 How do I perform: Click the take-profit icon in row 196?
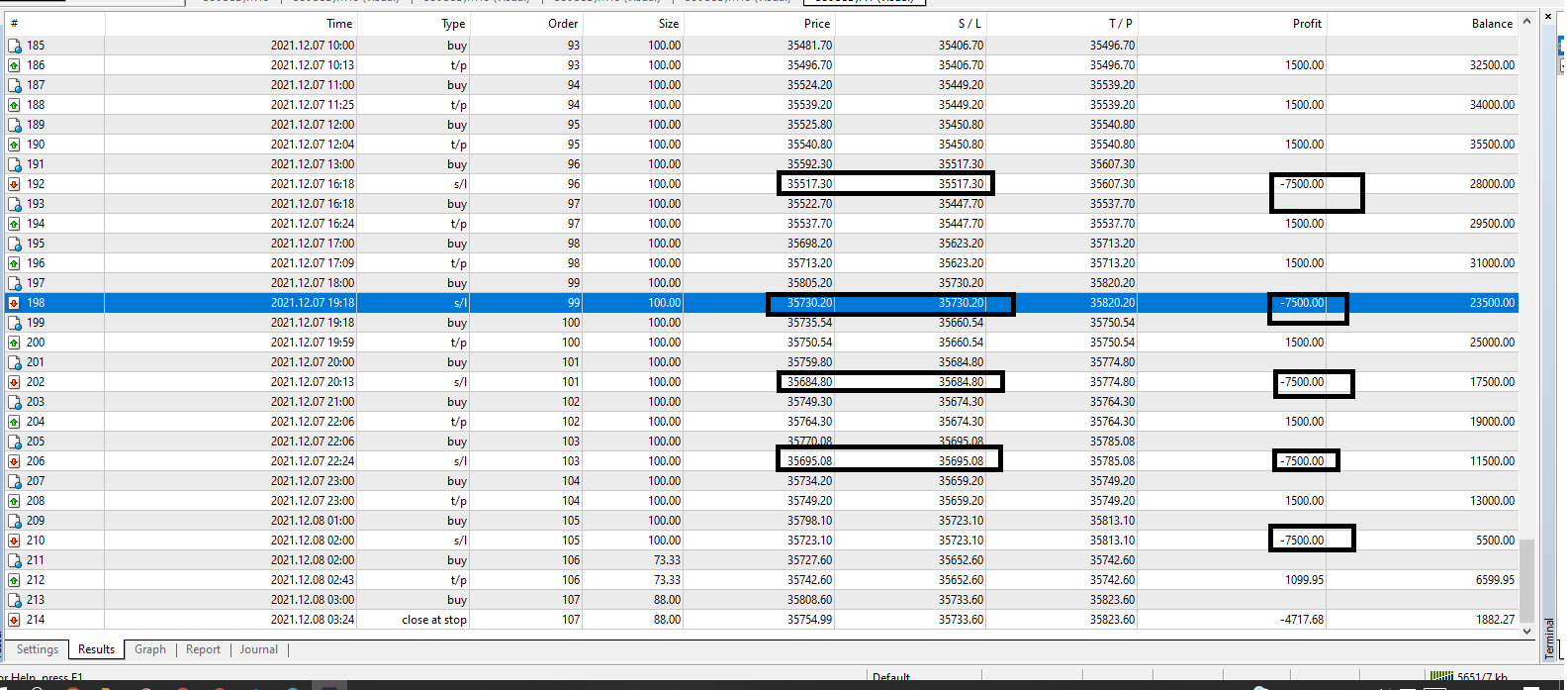pos(14,263)
